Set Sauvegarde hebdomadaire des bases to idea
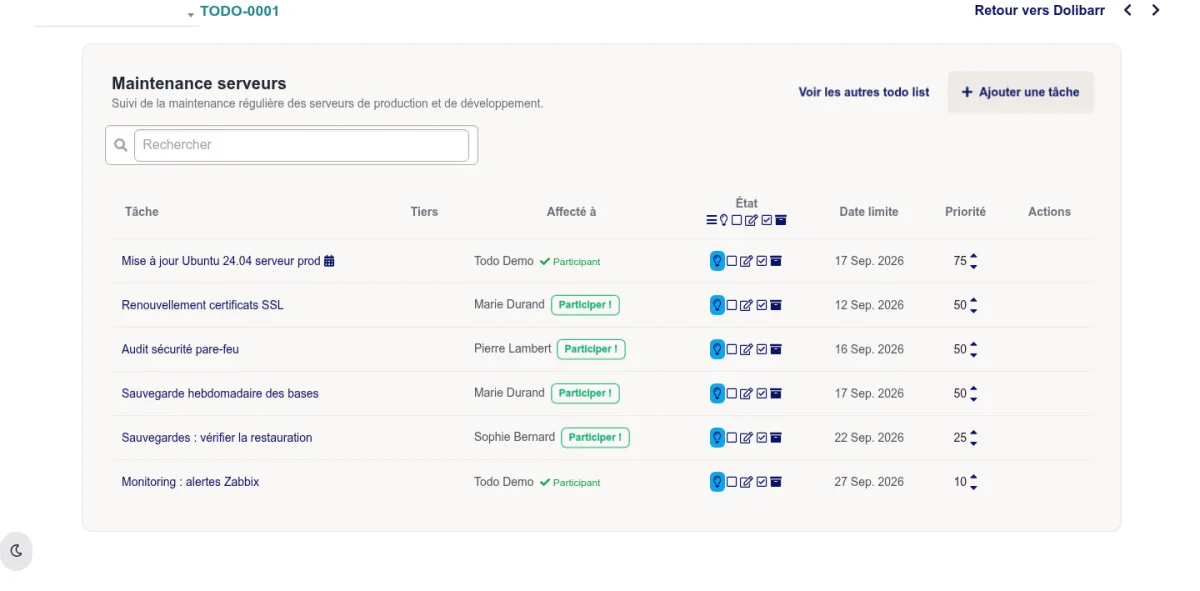Screen dimensions: 1200x591 coord(717,393)
